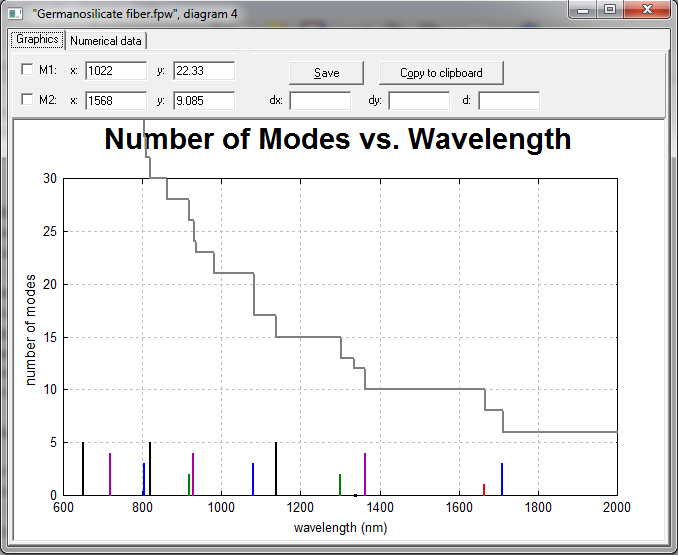Switch to the Graphics tab
678x555 pixels.
click(38, 39)
